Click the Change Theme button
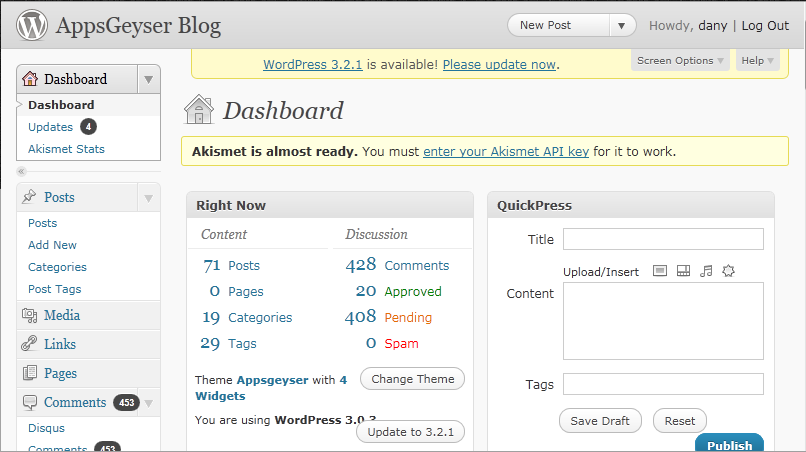The image size is (806, 452). [x=412, y=379]
